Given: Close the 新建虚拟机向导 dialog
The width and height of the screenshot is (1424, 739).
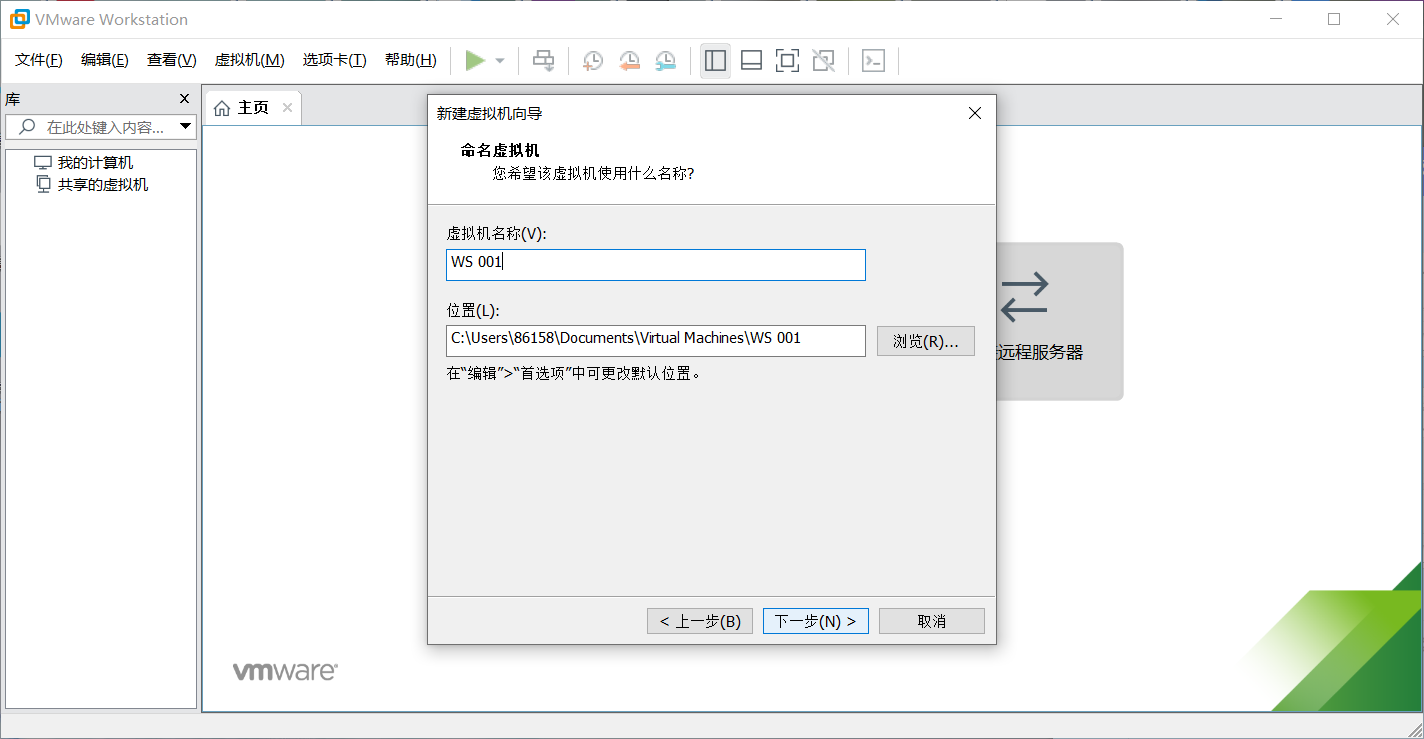Looking at the screenshot, I should point(975,114).
